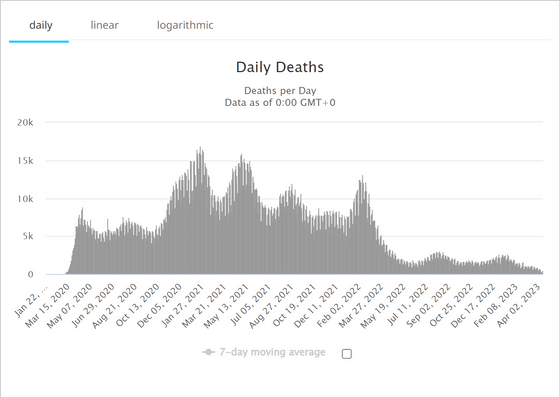Switch to the linear tab

(104, 25)
